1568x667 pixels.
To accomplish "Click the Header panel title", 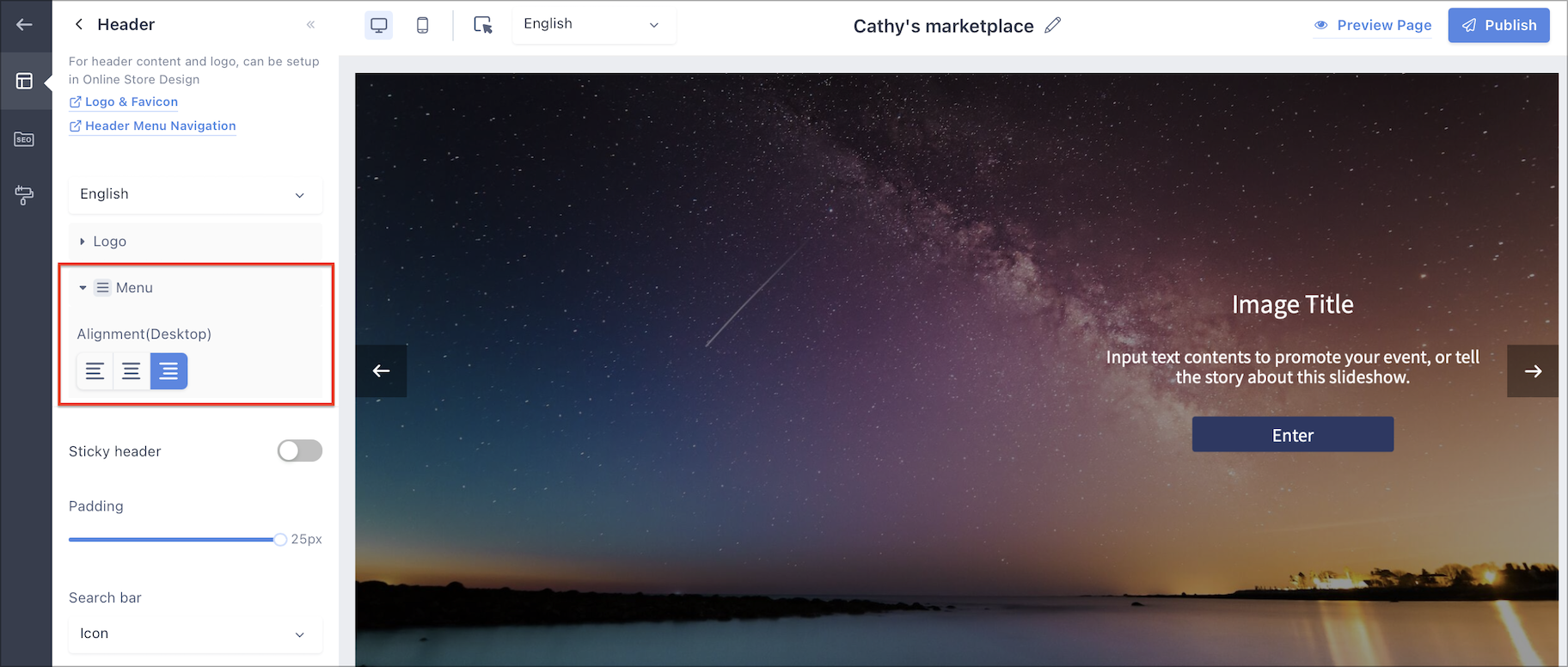I will coord(126,24).
